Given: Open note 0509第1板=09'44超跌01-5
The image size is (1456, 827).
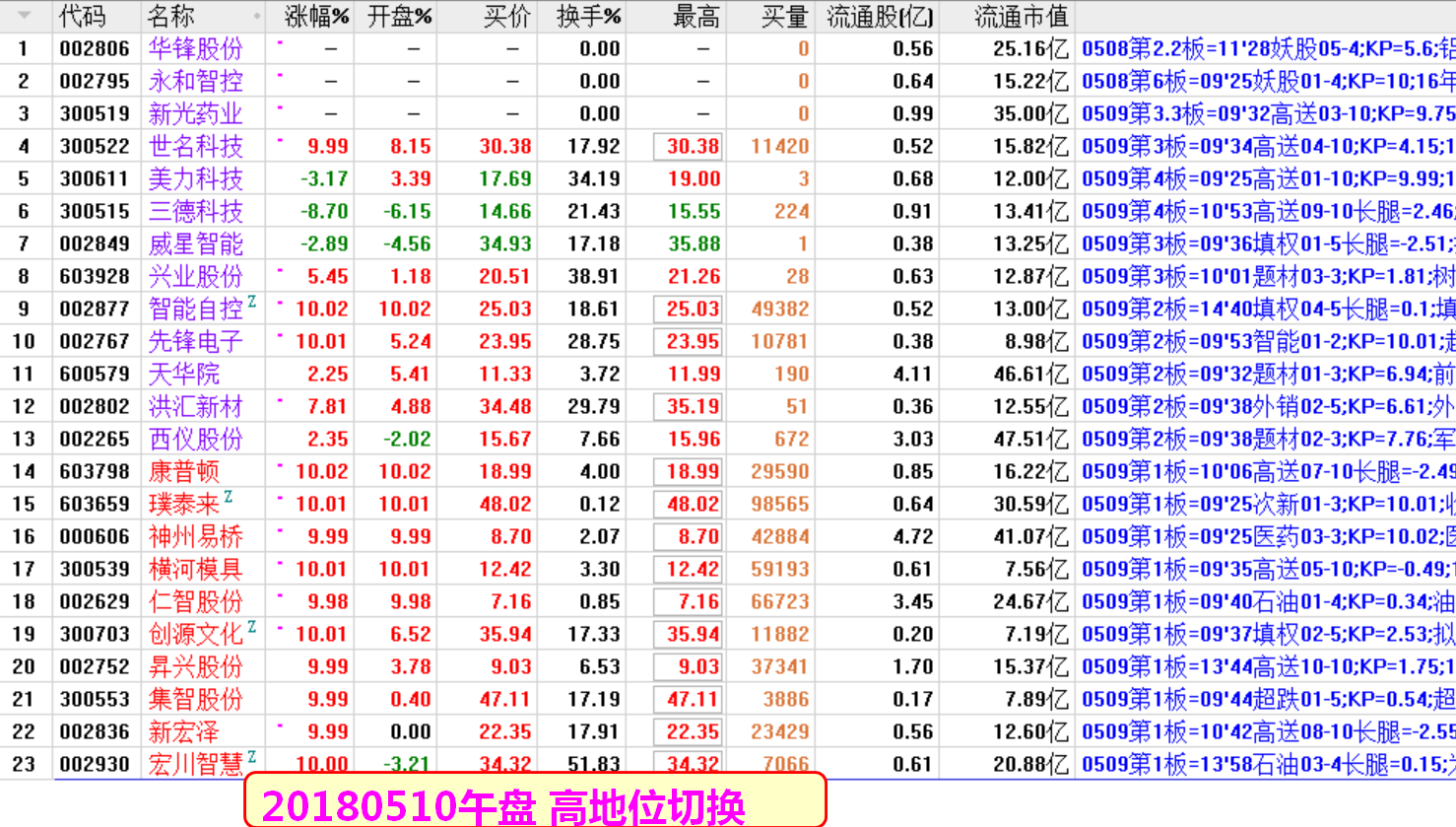Looking at the screenshot, I should [x=1268, y=699].
